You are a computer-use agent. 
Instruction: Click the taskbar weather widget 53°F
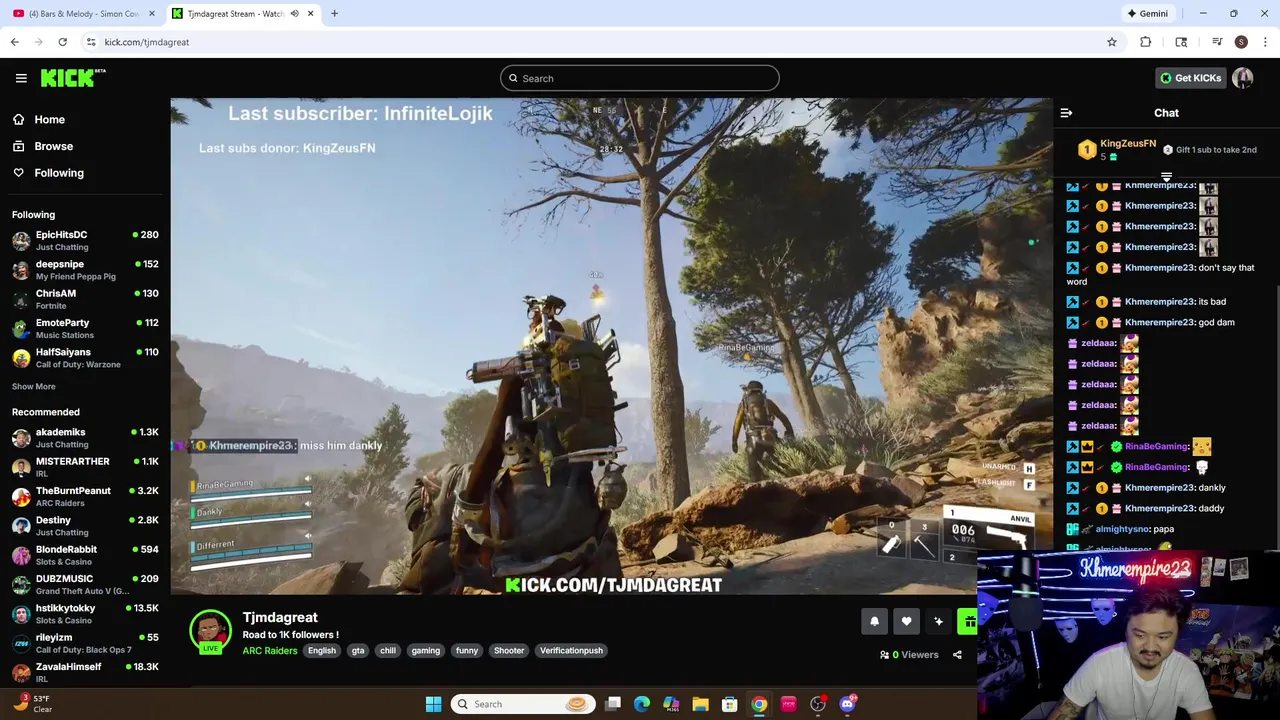point(32,704)
